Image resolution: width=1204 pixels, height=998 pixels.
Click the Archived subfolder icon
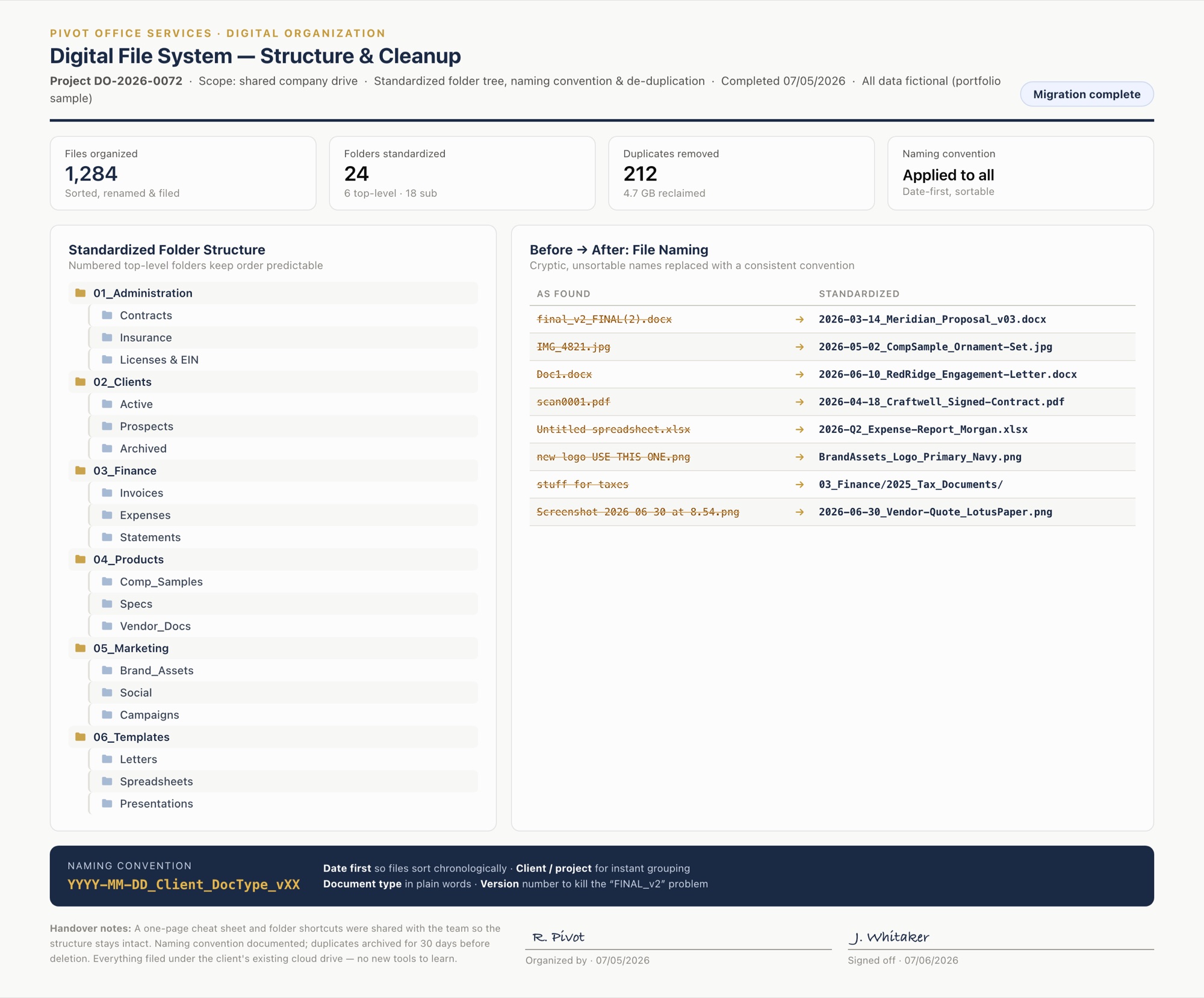pyautogui.click(x=107, y=448)
